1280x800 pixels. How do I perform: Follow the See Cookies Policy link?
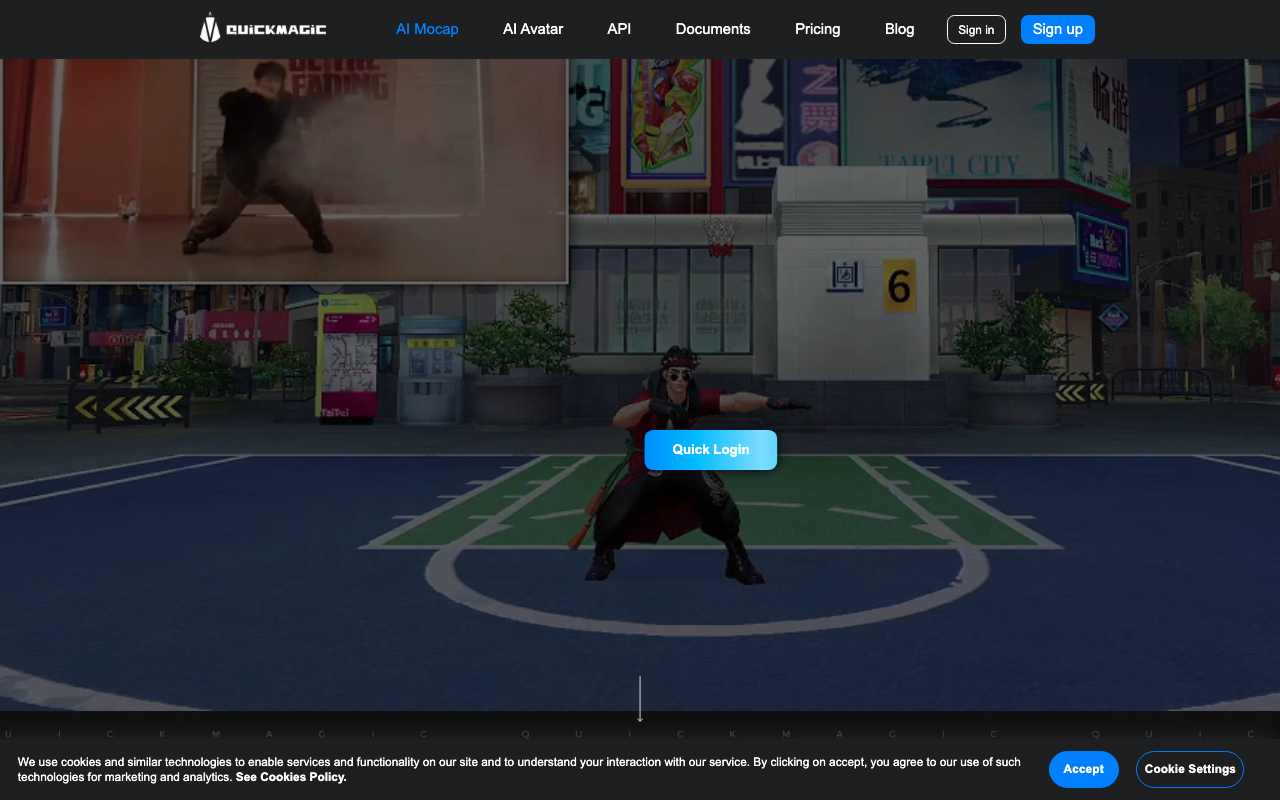291,777
